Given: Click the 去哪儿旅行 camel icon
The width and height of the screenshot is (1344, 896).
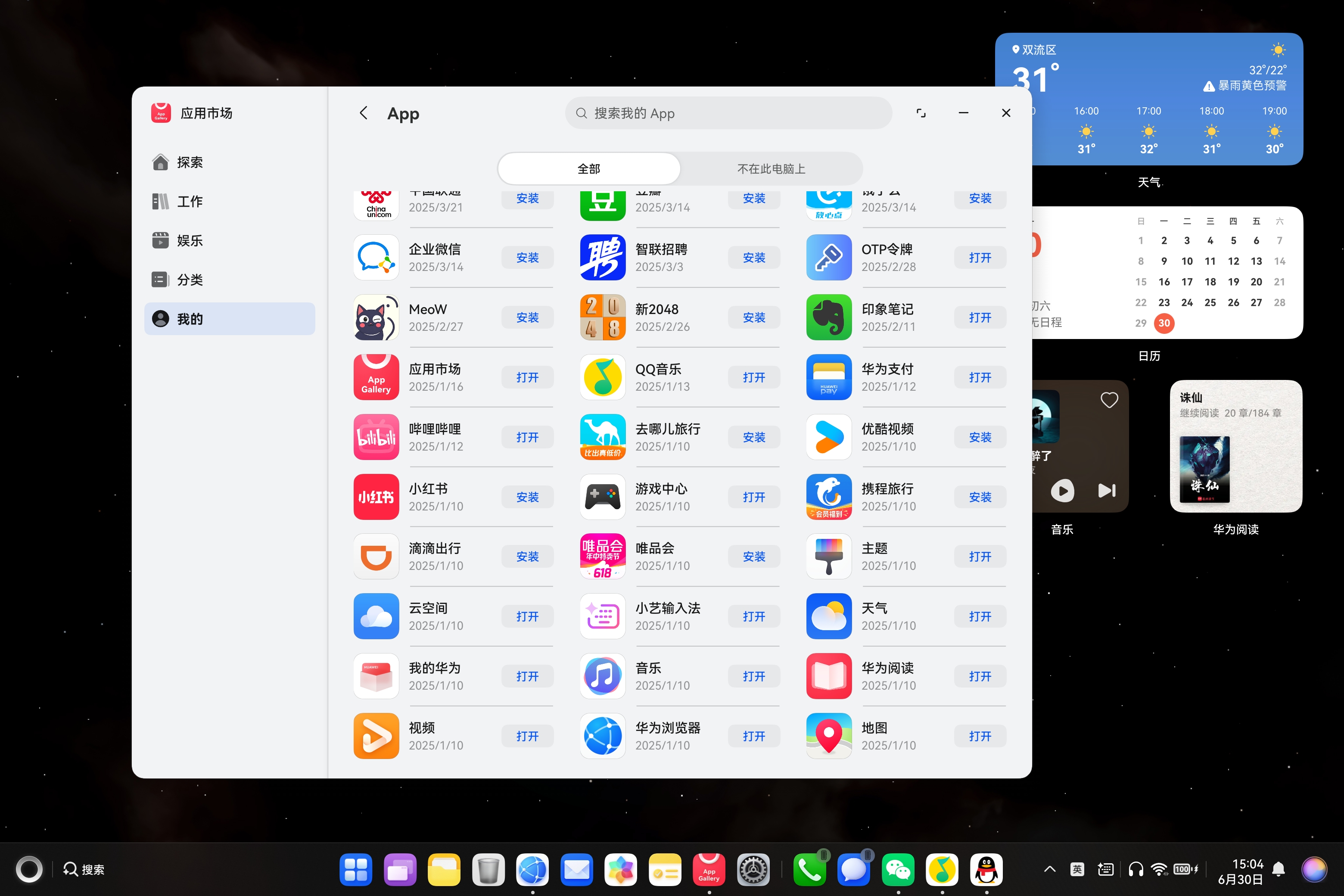Looking at the screenshot, I should click(x=602, y=436).
